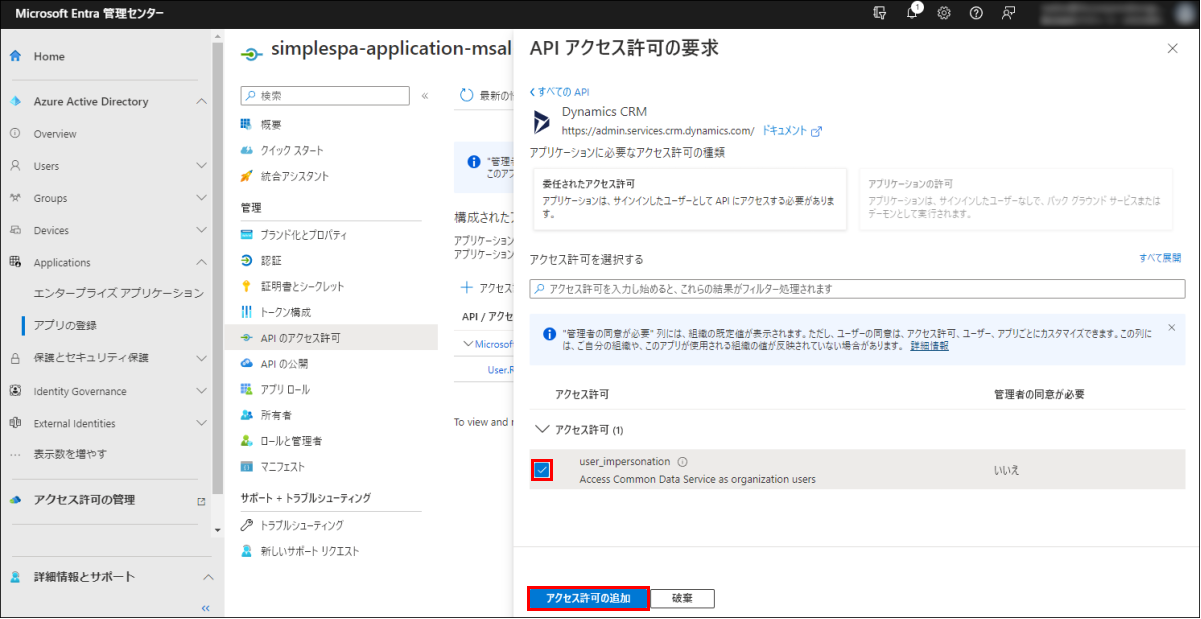Open 詳細情報 link in info banner

pyautogui.click(x=929, y=345)
